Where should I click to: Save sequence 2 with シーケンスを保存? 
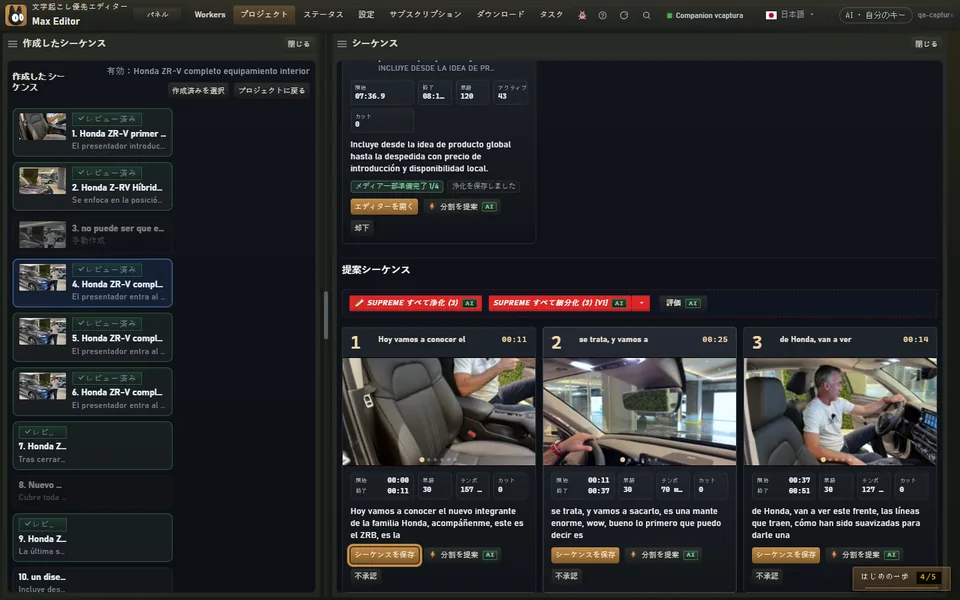point(585,555)
